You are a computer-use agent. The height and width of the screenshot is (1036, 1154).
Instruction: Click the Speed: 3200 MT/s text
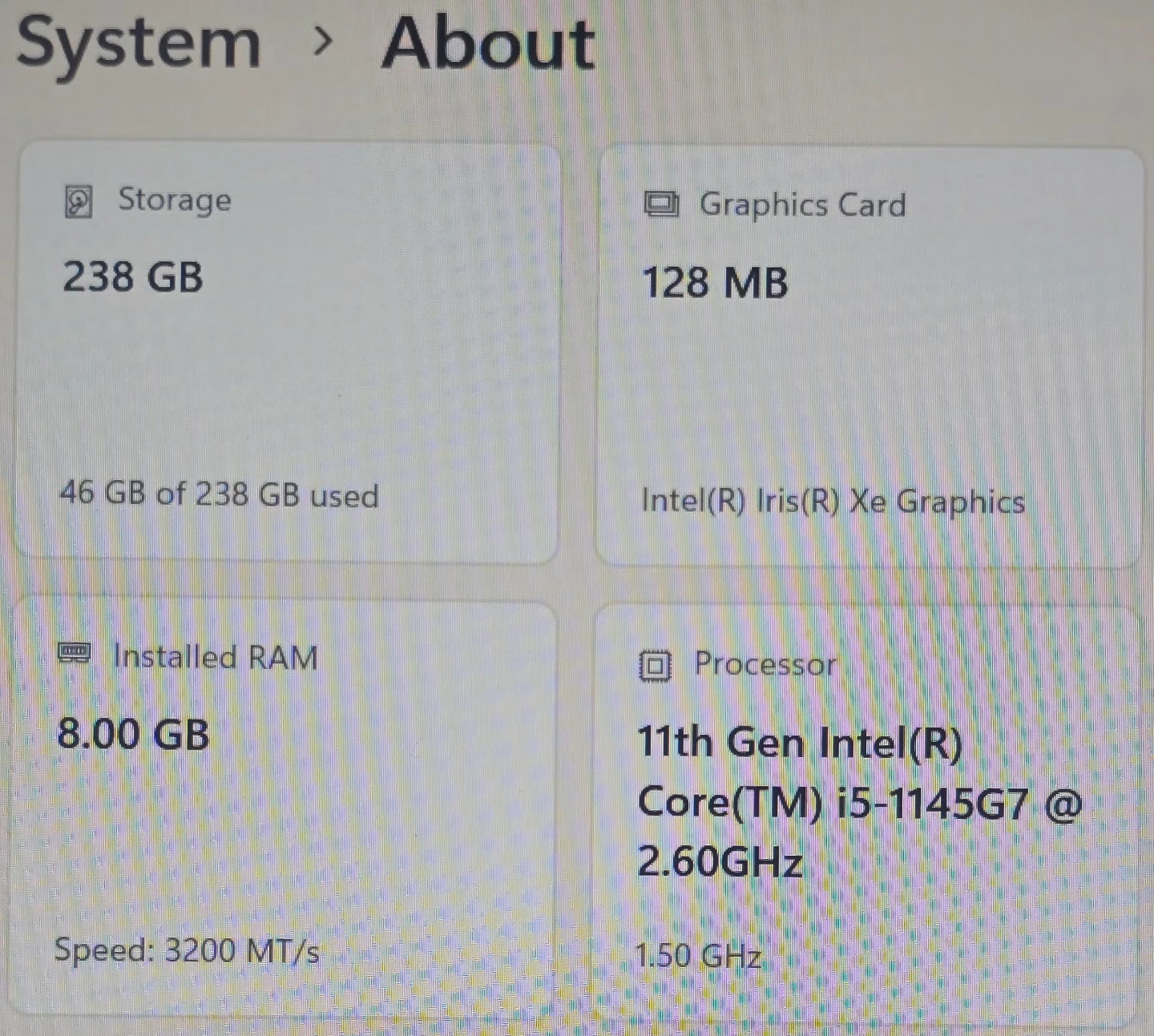(187, 951)
